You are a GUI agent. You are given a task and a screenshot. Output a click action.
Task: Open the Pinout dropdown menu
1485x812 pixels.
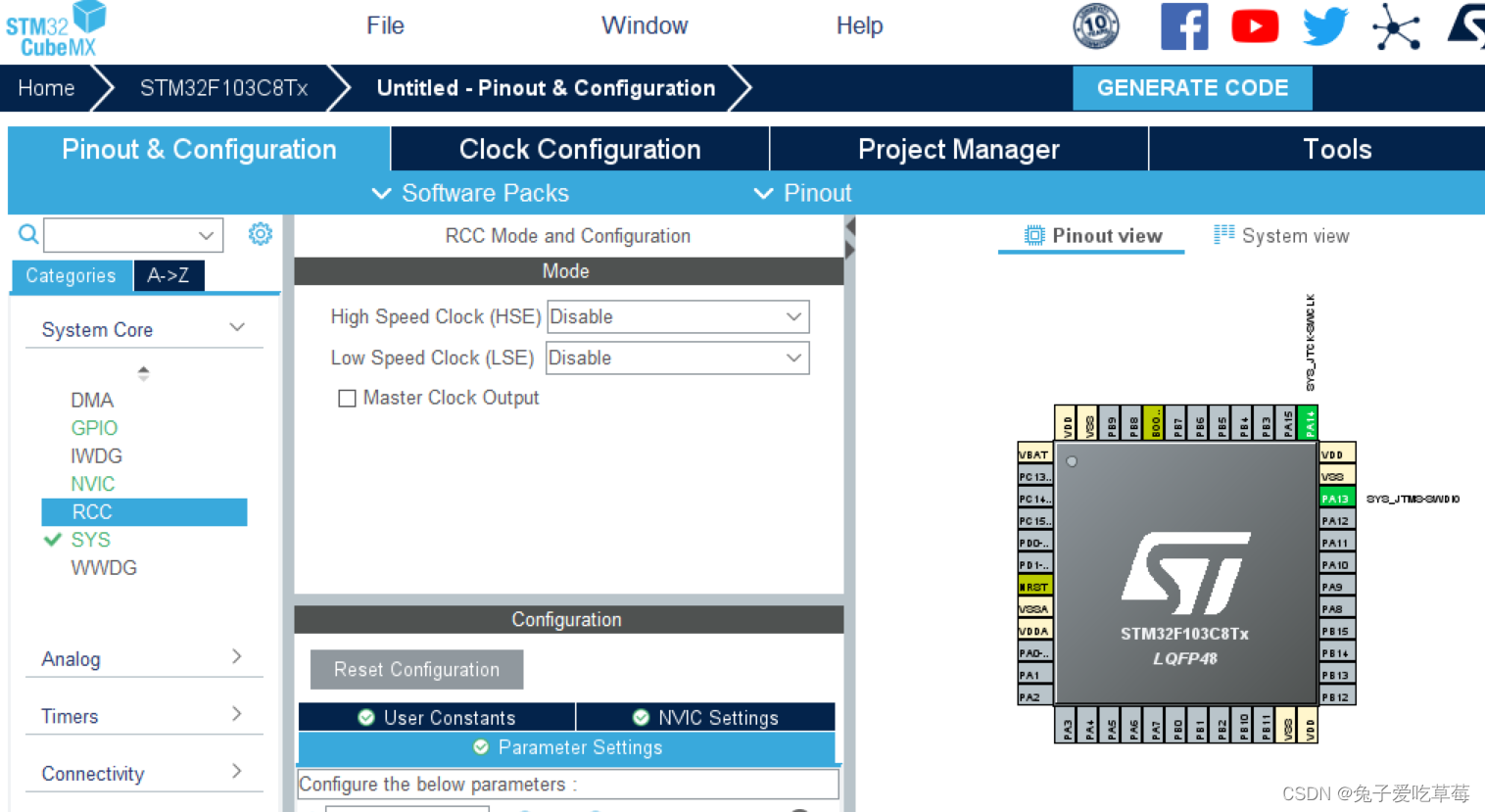[x=802, y=193]
